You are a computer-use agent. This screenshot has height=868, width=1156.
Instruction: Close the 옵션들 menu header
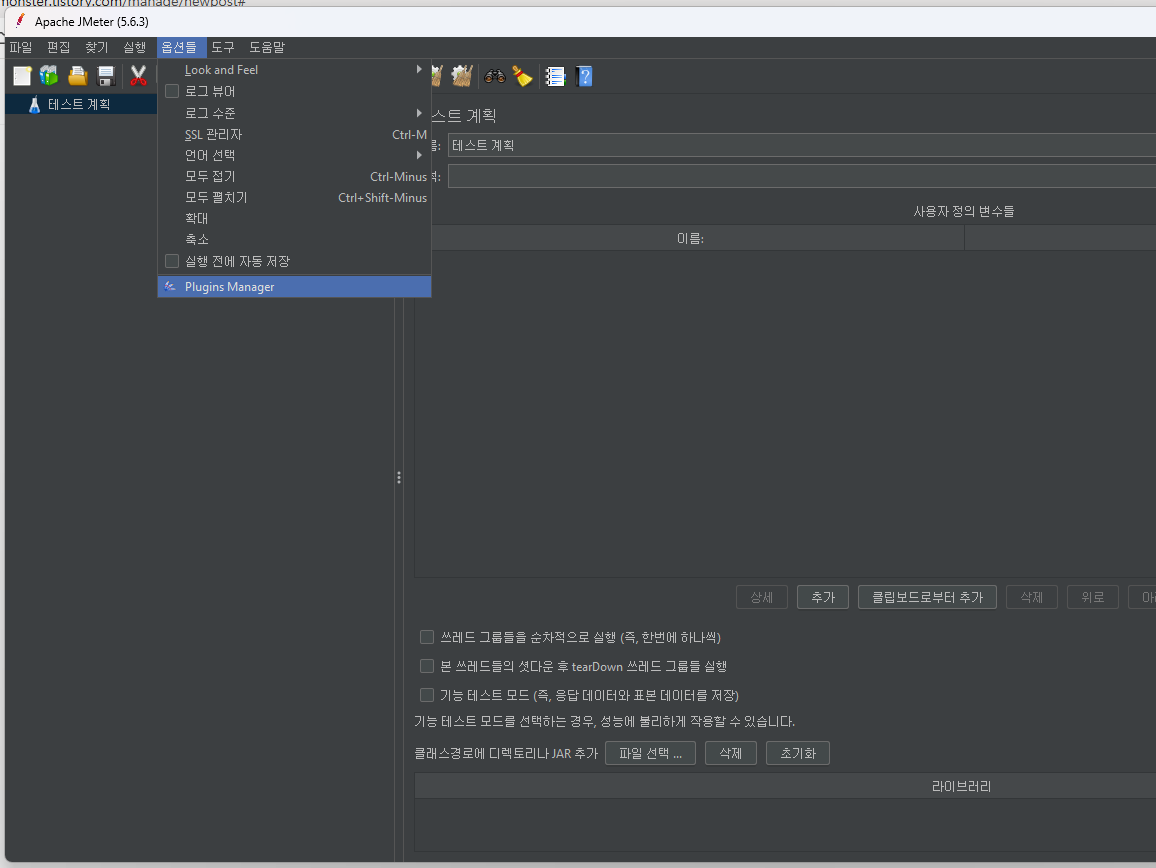click(x=179, y=47)
